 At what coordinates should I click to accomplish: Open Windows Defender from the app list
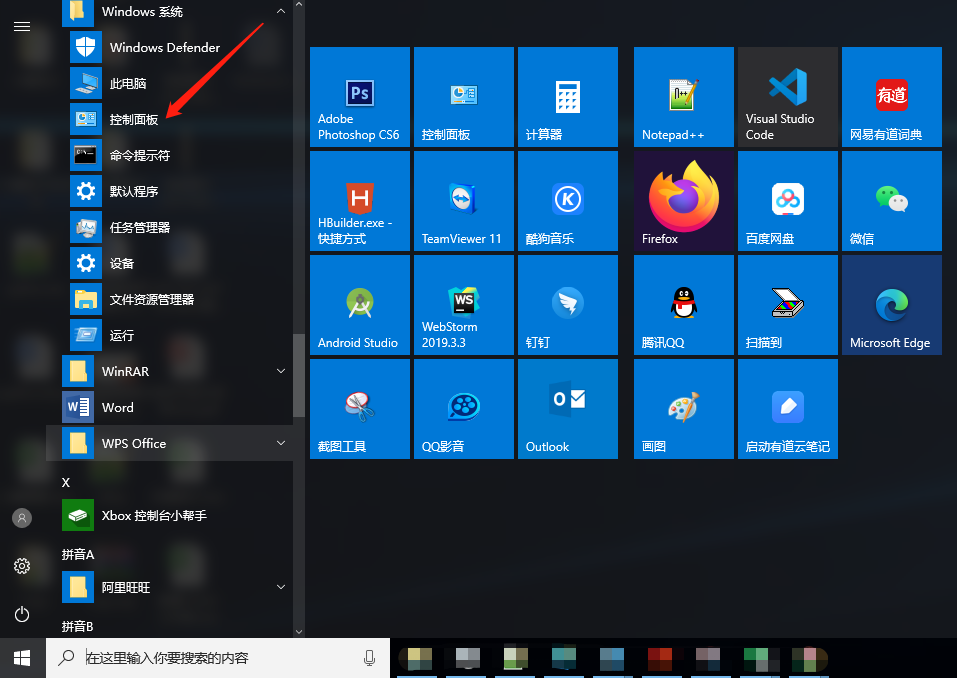click(170, 48)
